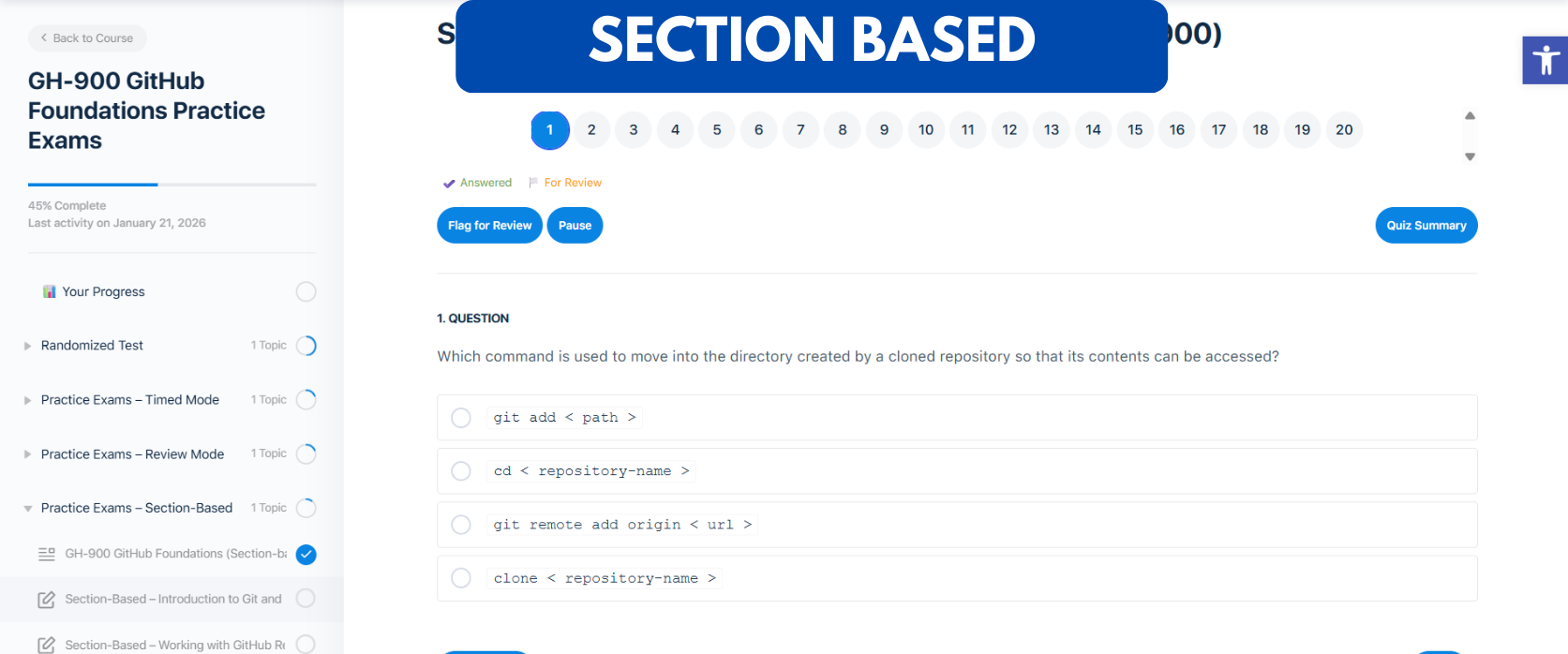
Task: Click the course progress bar
Action: pyautogui.click(x=172, y=185)
